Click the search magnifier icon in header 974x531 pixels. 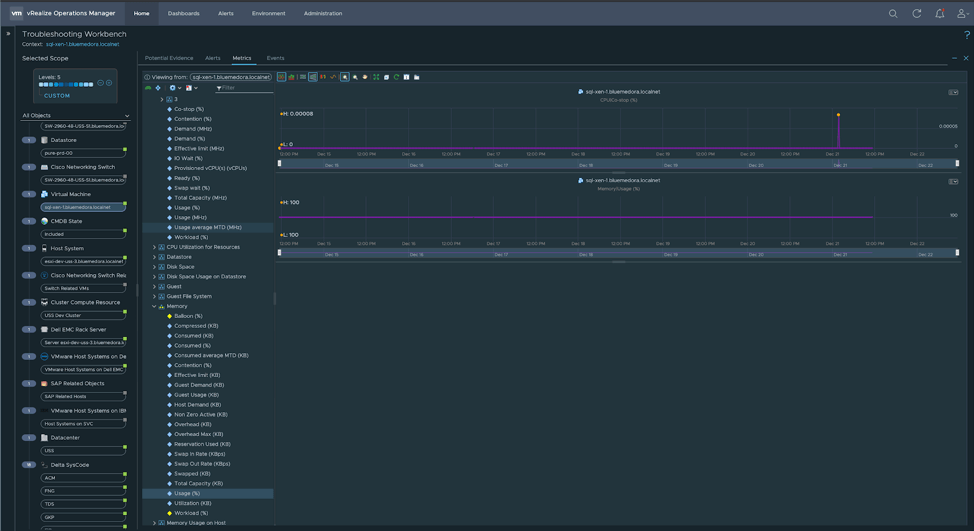893,13
